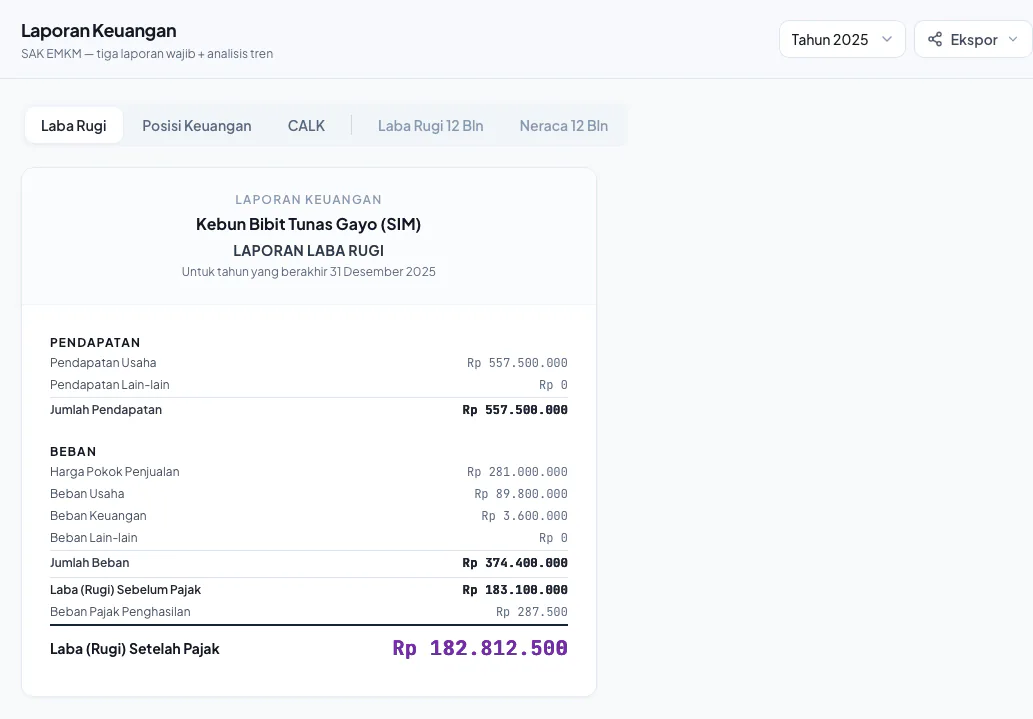Screen dimensions: 1033x719
Task: Open the Tahun 2025 year dropdown
Action: pyautogui.click(x=842, y=40)
